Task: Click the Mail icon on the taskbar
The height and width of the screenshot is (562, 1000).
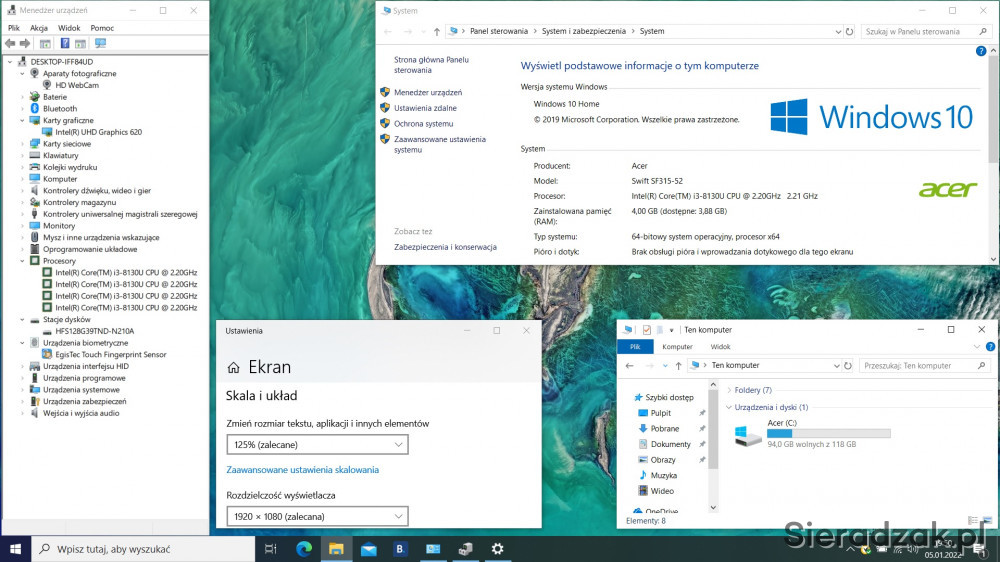Action: 368,549
